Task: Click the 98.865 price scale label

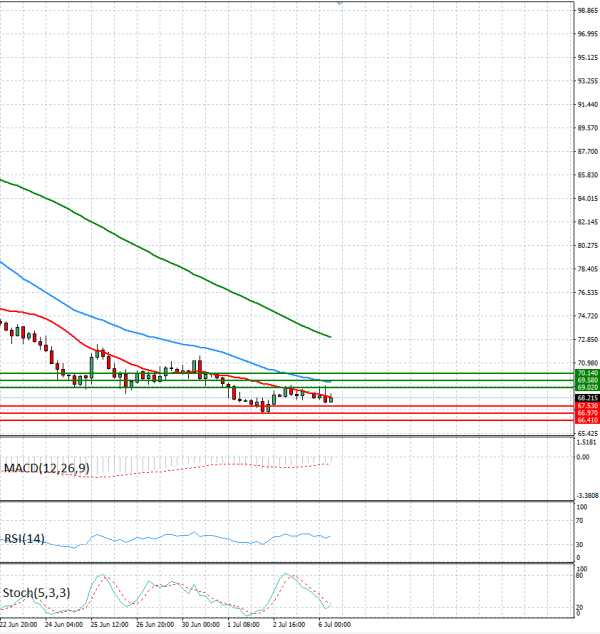Action: coord(588,11)
